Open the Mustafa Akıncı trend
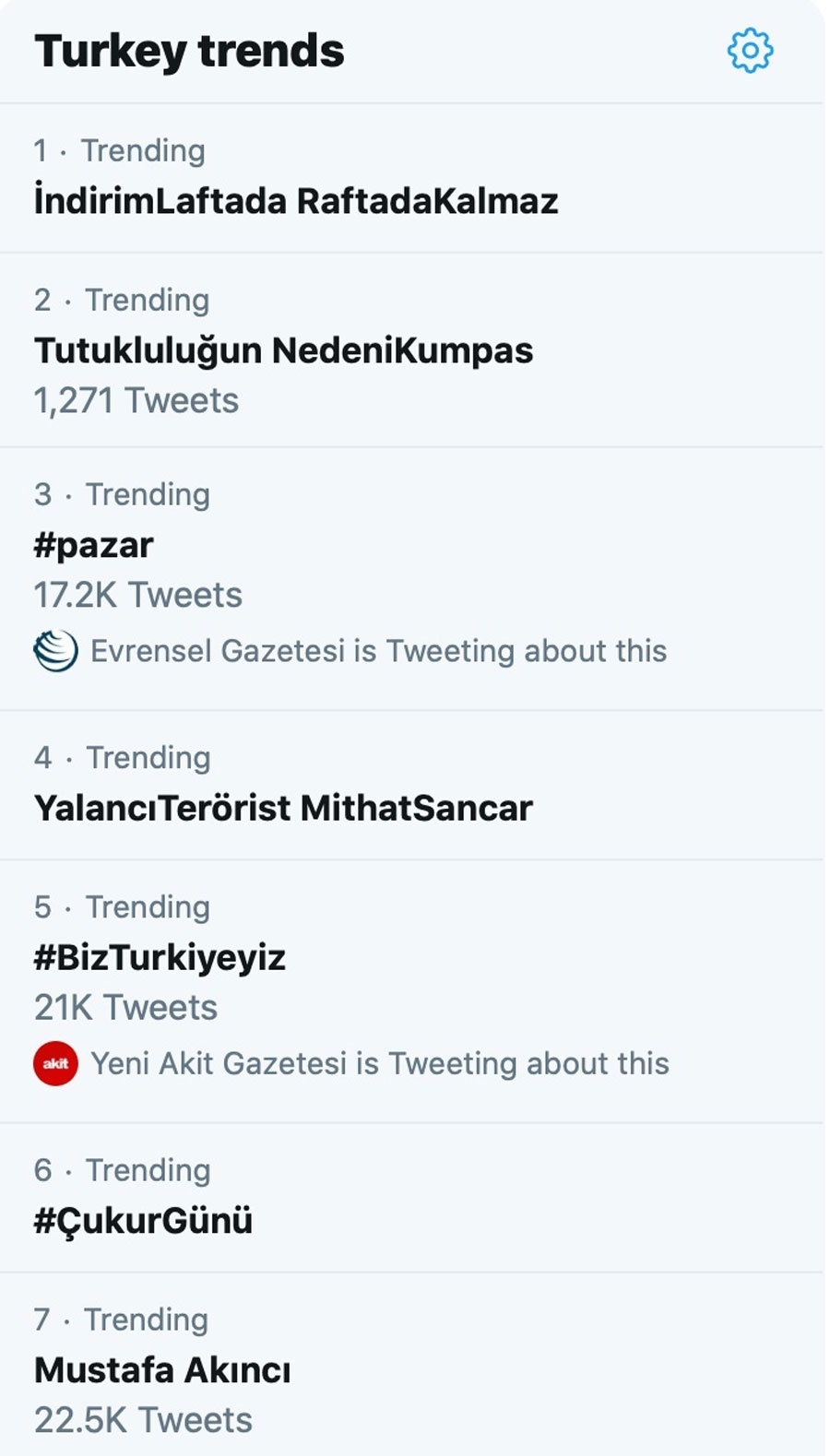 pos(162,1369)
